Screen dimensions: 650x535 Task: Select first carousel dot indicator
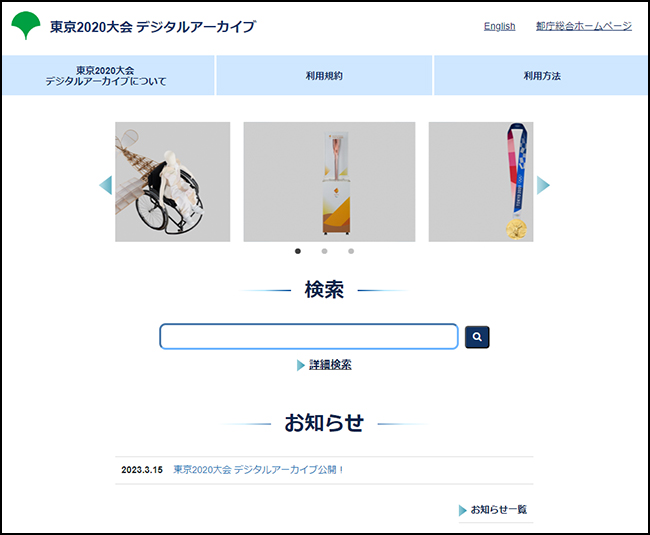click(298, 251)
